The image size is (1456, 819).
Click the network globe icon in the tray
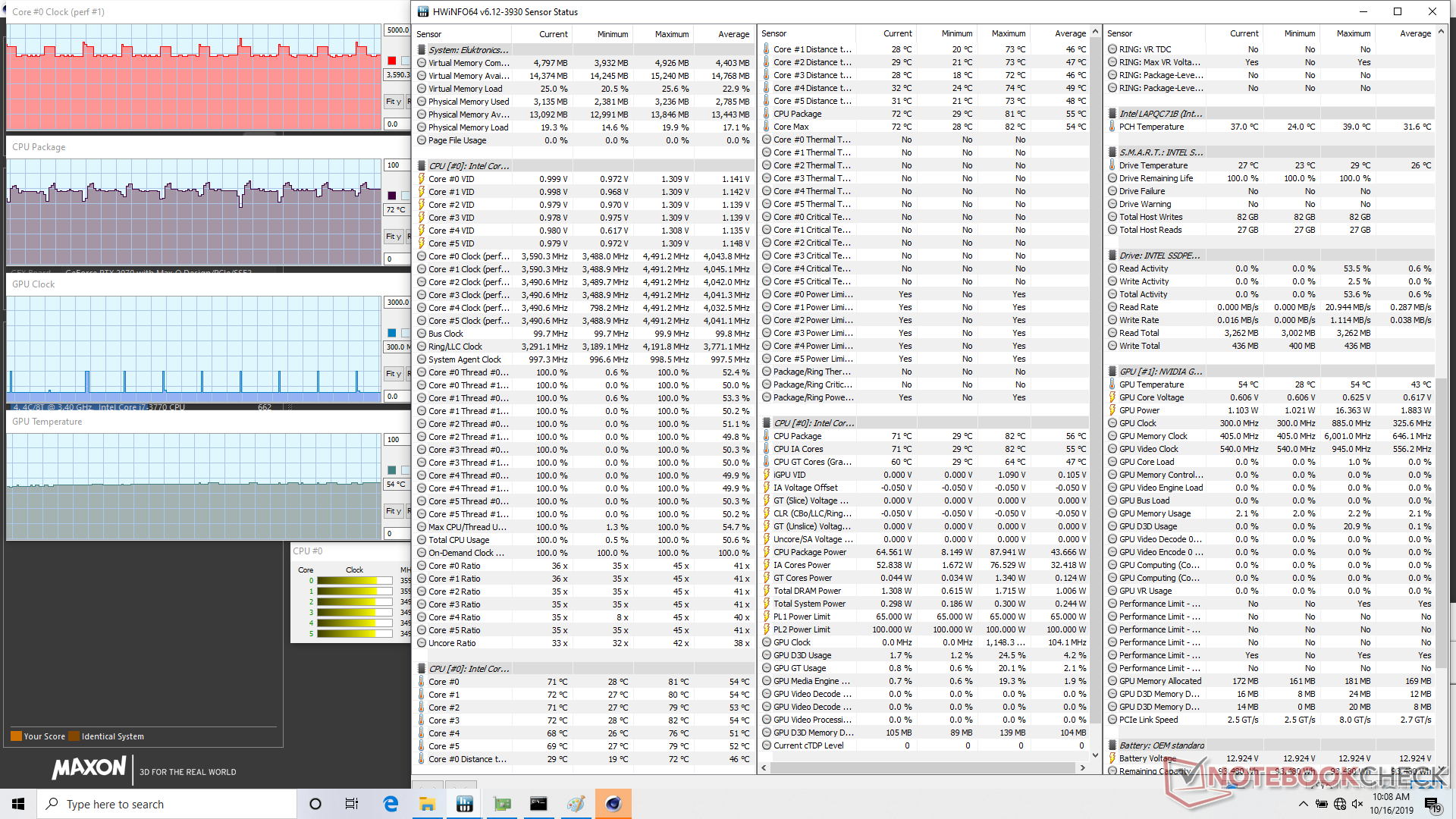1340,804
